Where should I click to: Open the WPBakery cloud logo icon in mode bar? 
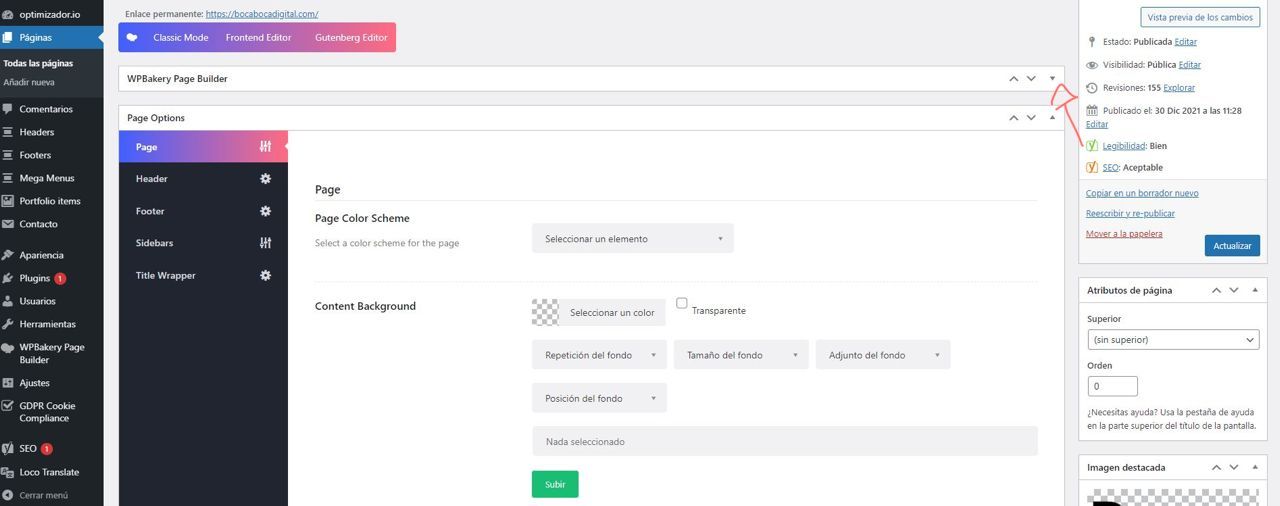132,37
